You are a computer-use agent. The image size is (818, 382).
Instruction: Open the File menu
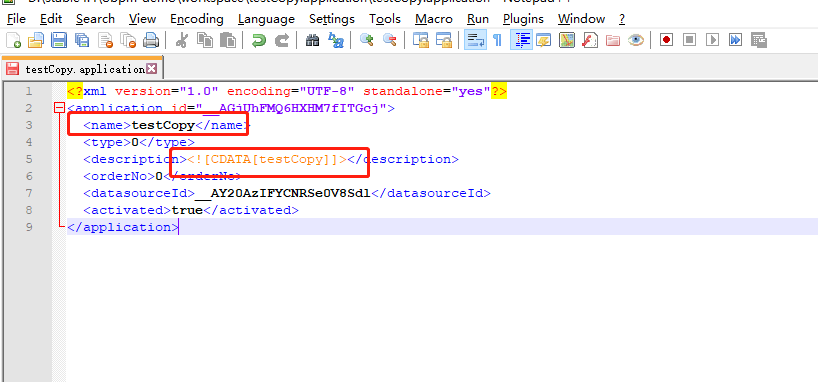pyautogui.click(x=16, y=19)
